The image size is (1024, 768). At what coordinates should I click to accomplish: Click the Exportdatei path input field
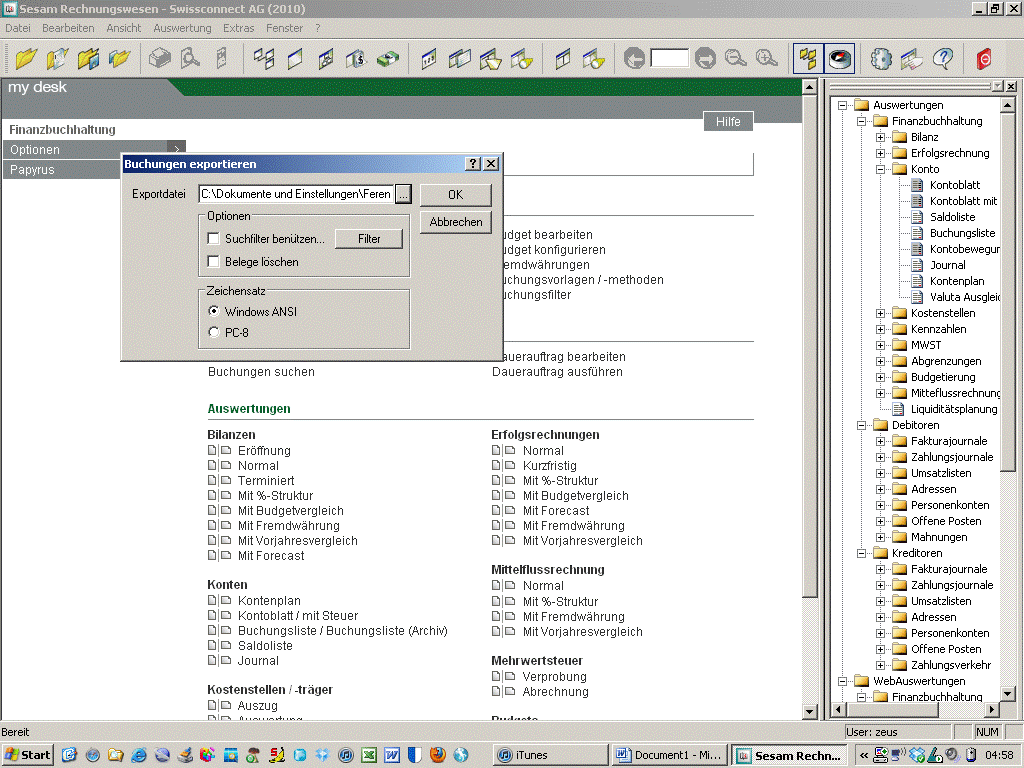(295, 194)
